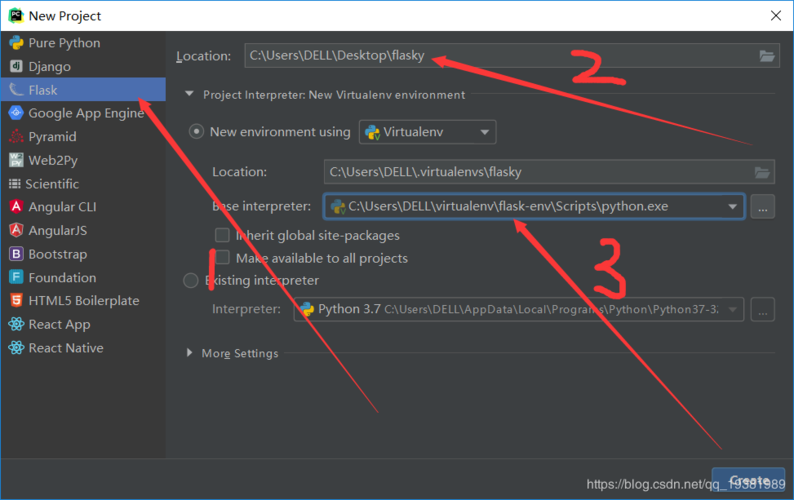Click the Create button
794x500 pixels.
(748, 480)
